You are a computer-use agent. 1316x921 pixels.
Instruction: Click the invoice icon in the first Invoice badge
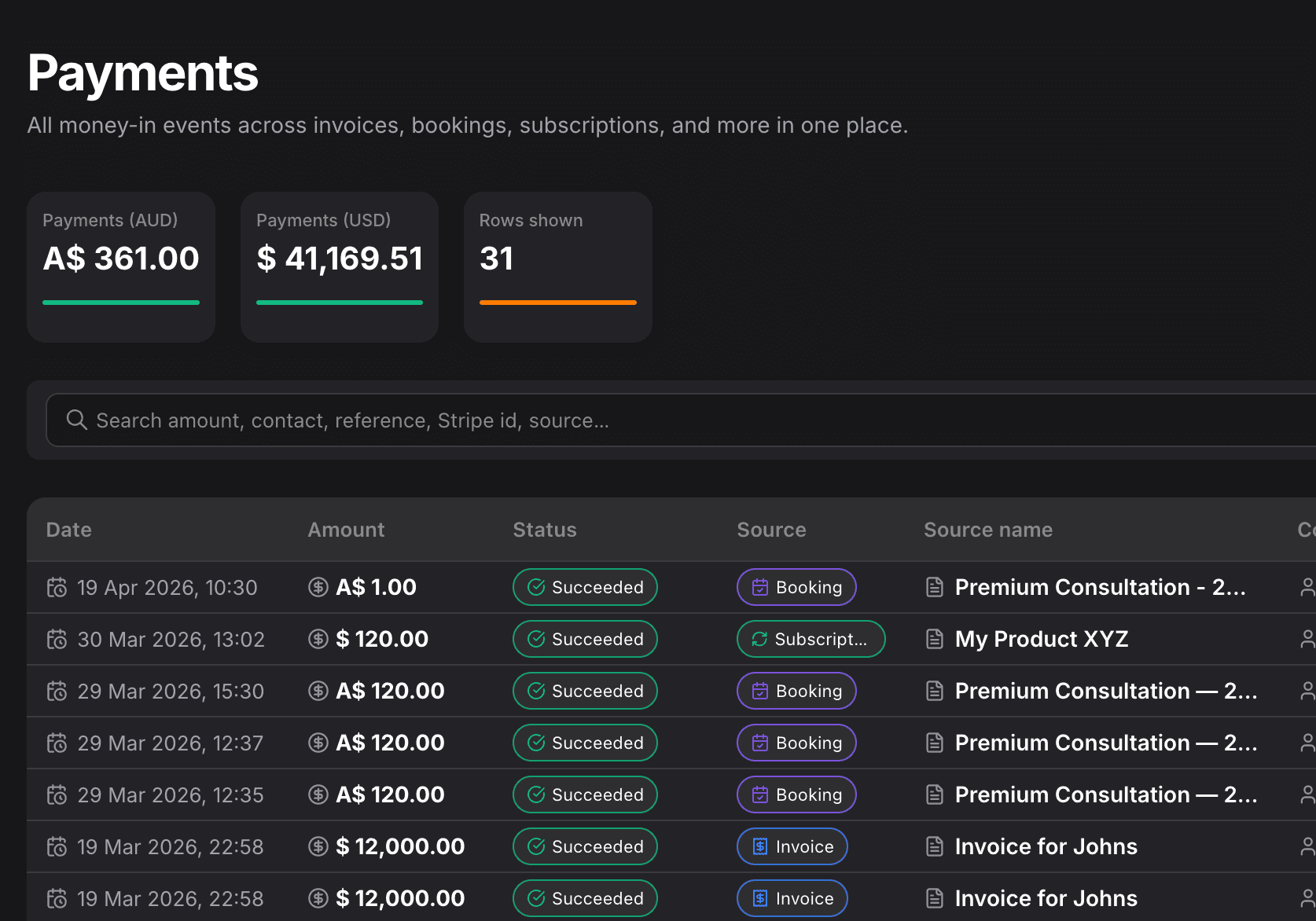[759, 846]
